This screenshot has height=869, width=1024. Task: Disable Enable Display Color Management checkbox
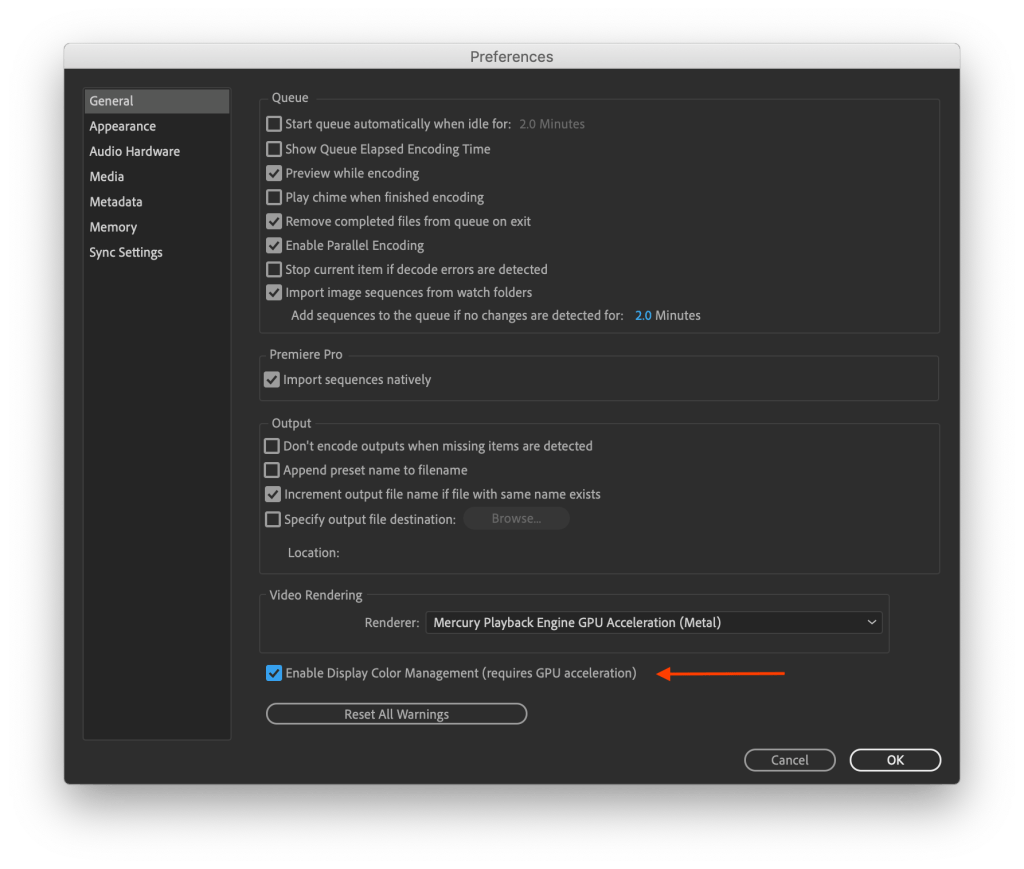(274, 673)
